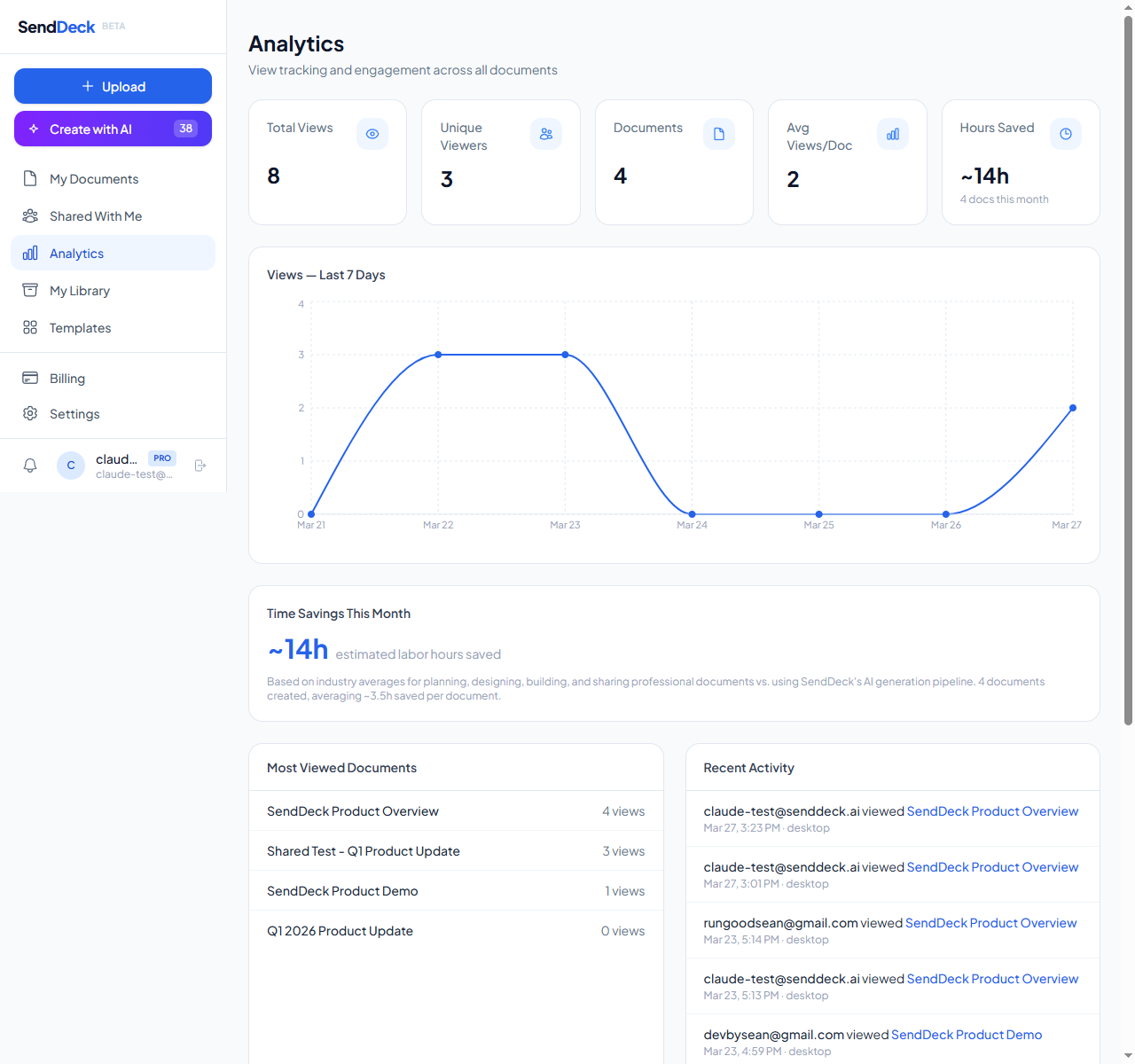Click the viewers icon on Unique Viewers card
Viewport: 1135px width, 1064px height.
[545, 133]
